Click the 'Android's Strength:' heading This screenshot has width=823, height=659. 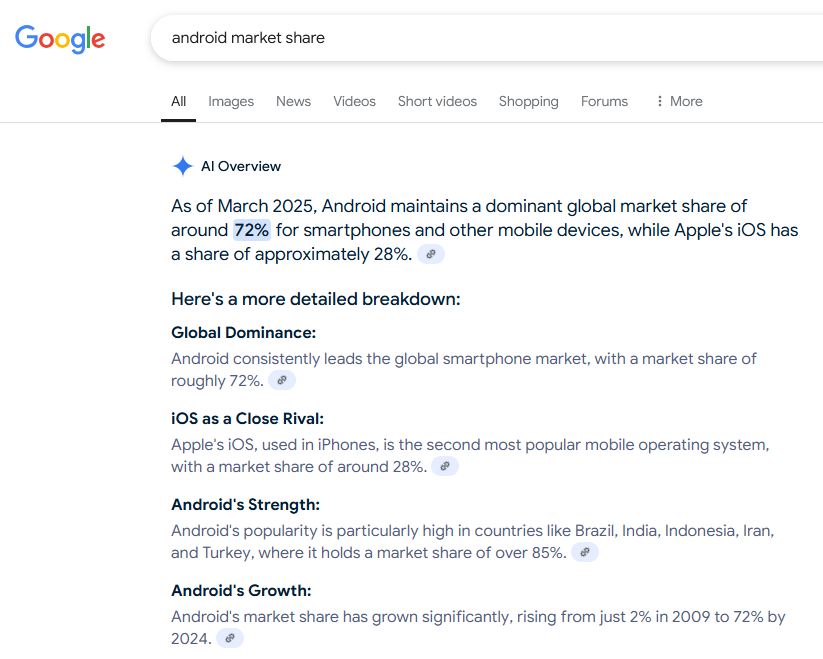click(245, 505)
